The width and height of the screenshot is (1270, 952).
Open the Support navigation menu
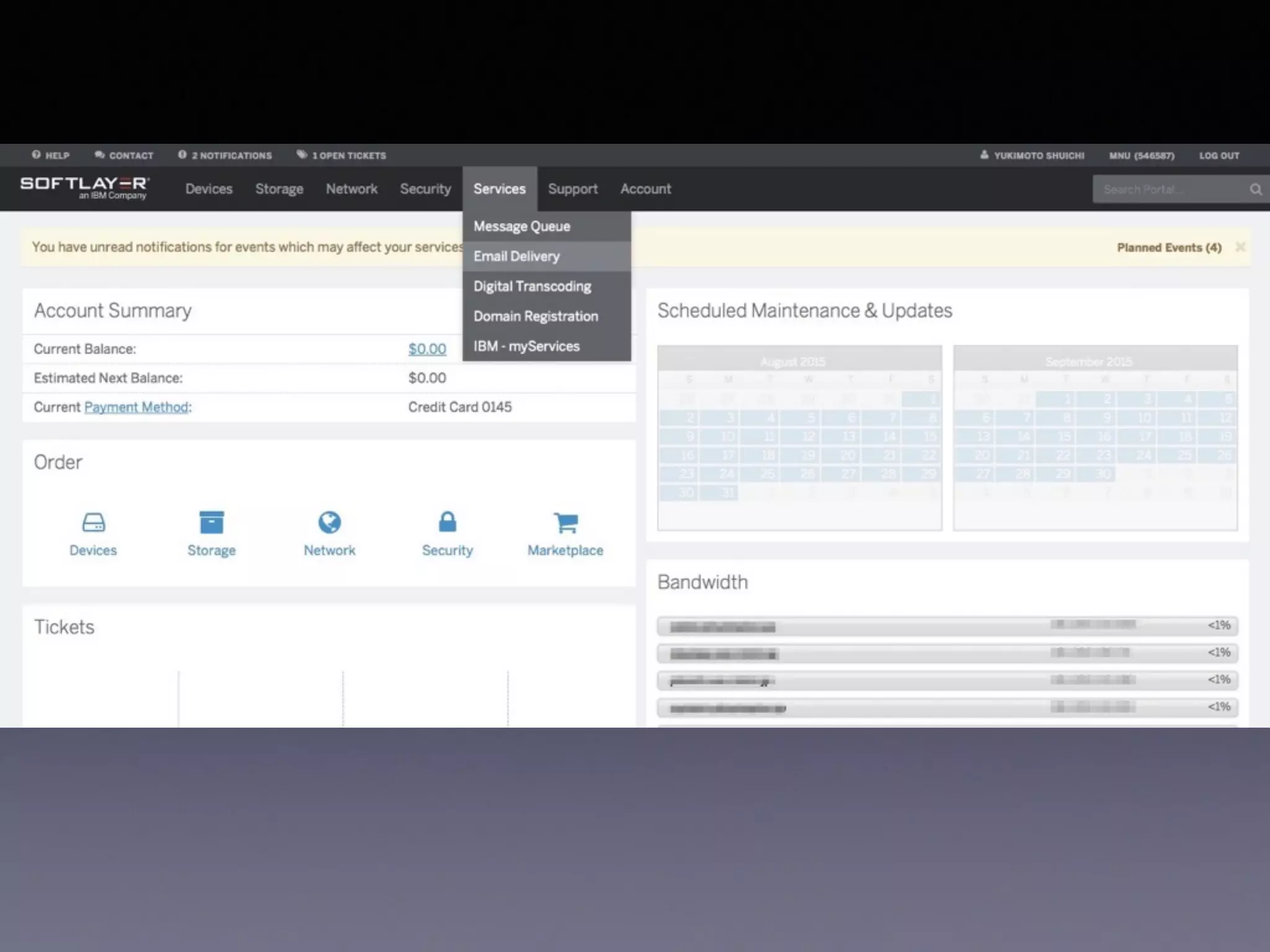(573, 189)
